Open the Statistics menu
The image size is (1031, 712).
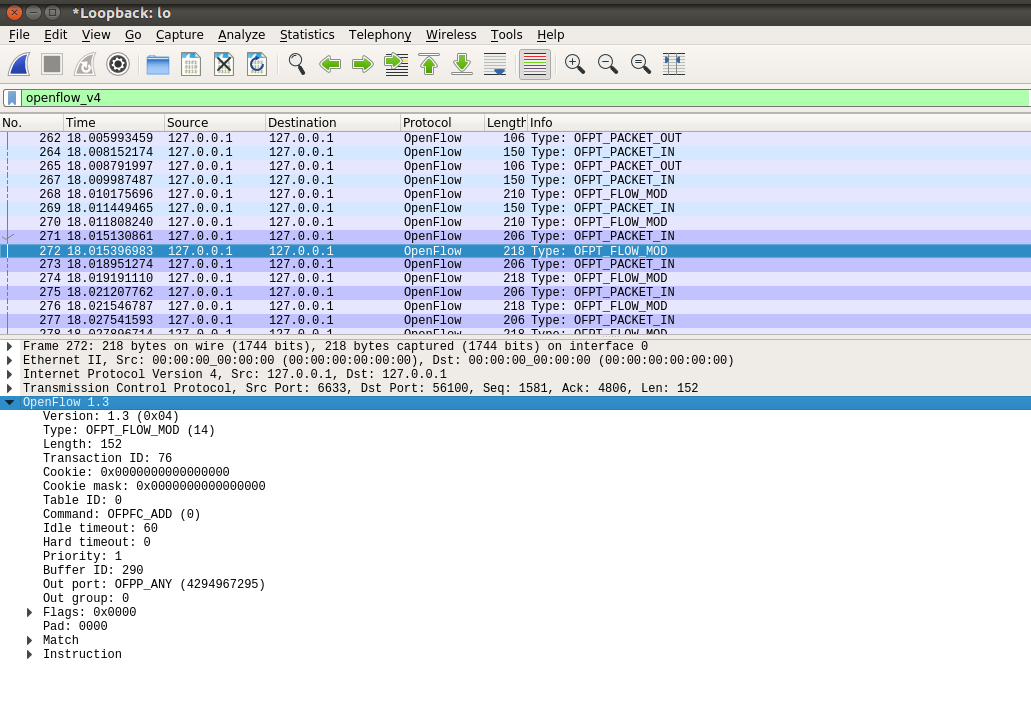coord(307,35)
